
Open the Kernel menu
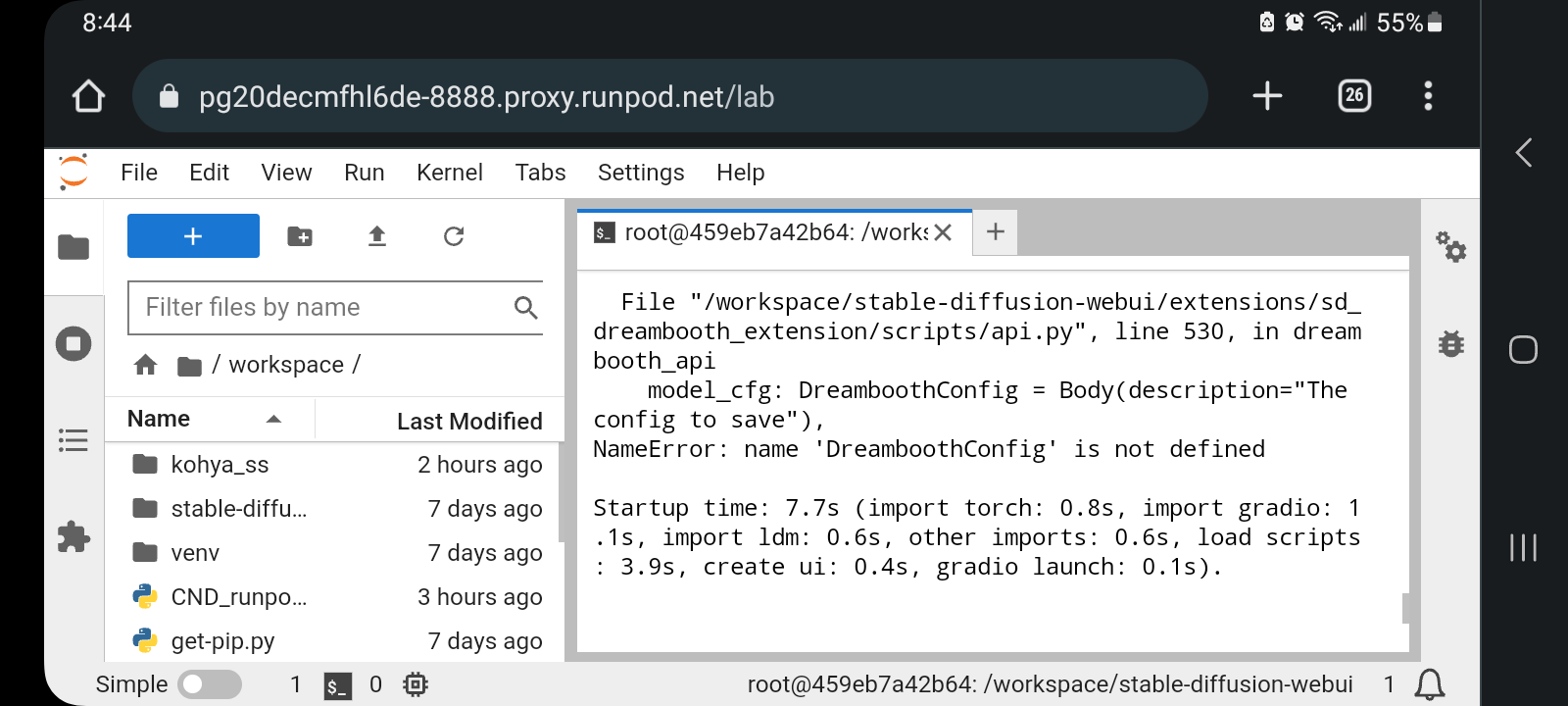(x=449, y=173)
